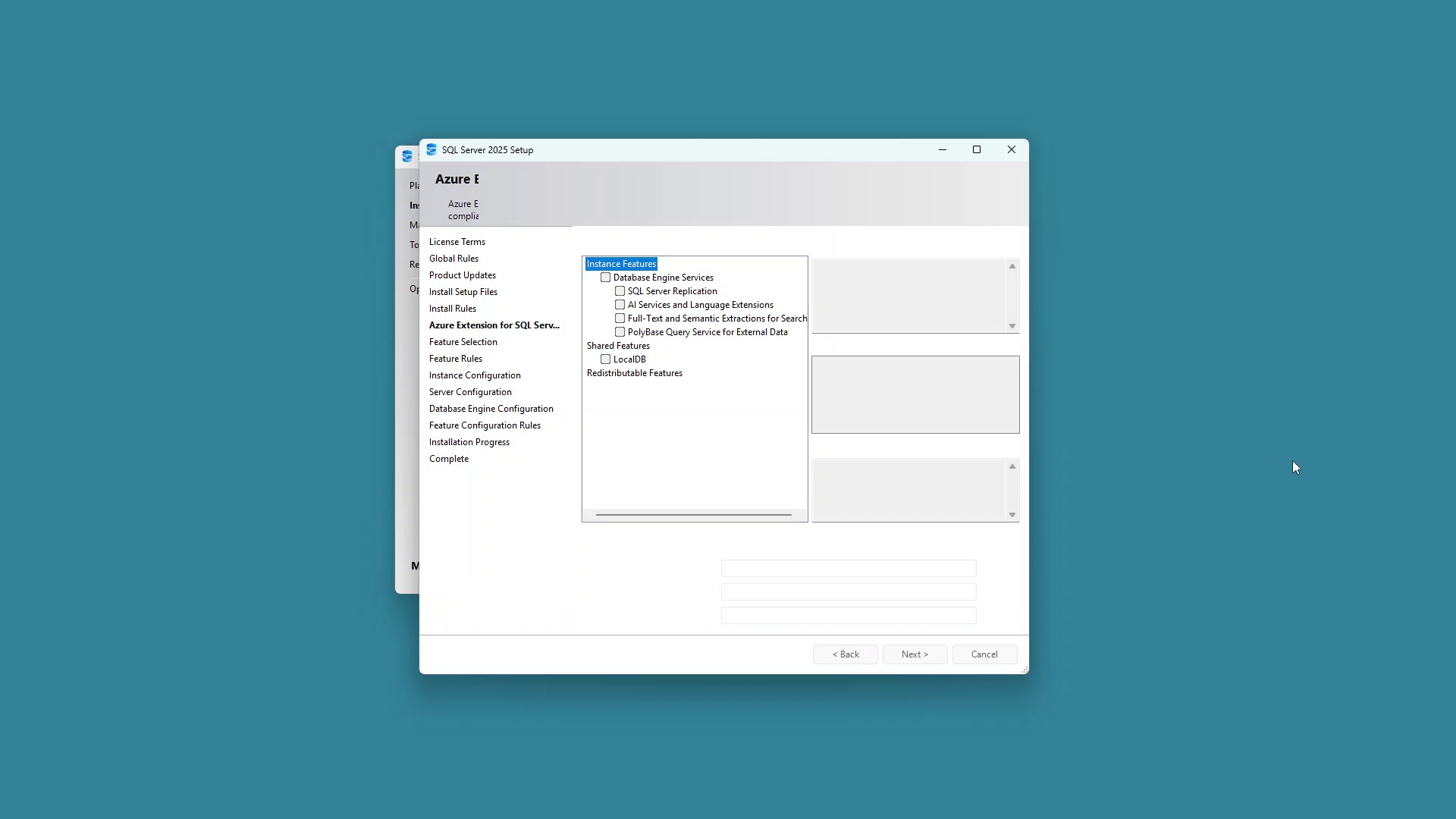Maximize the SQL Server 2025 Setup window
1456x819 pixels.
tap(977, 149)
